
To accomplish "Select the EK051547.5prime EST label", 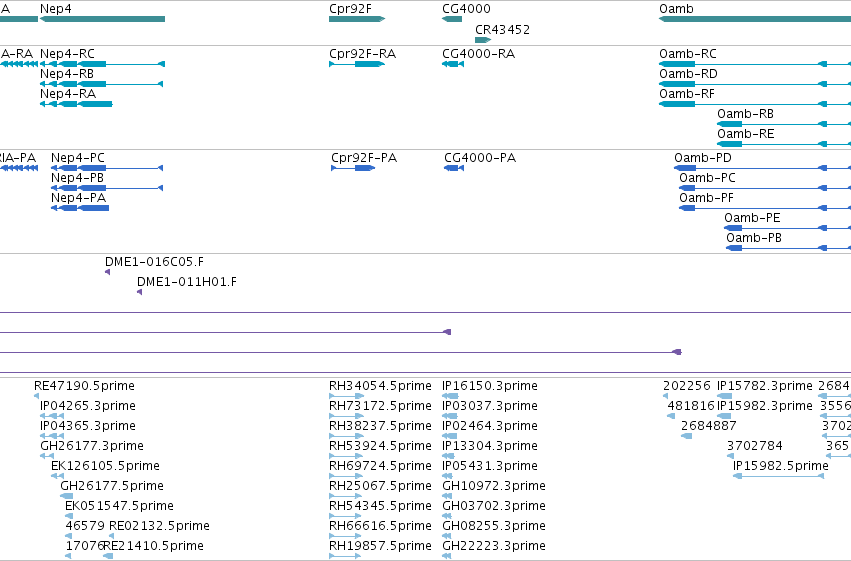I will pyautogui.click(x=119, y=506).
